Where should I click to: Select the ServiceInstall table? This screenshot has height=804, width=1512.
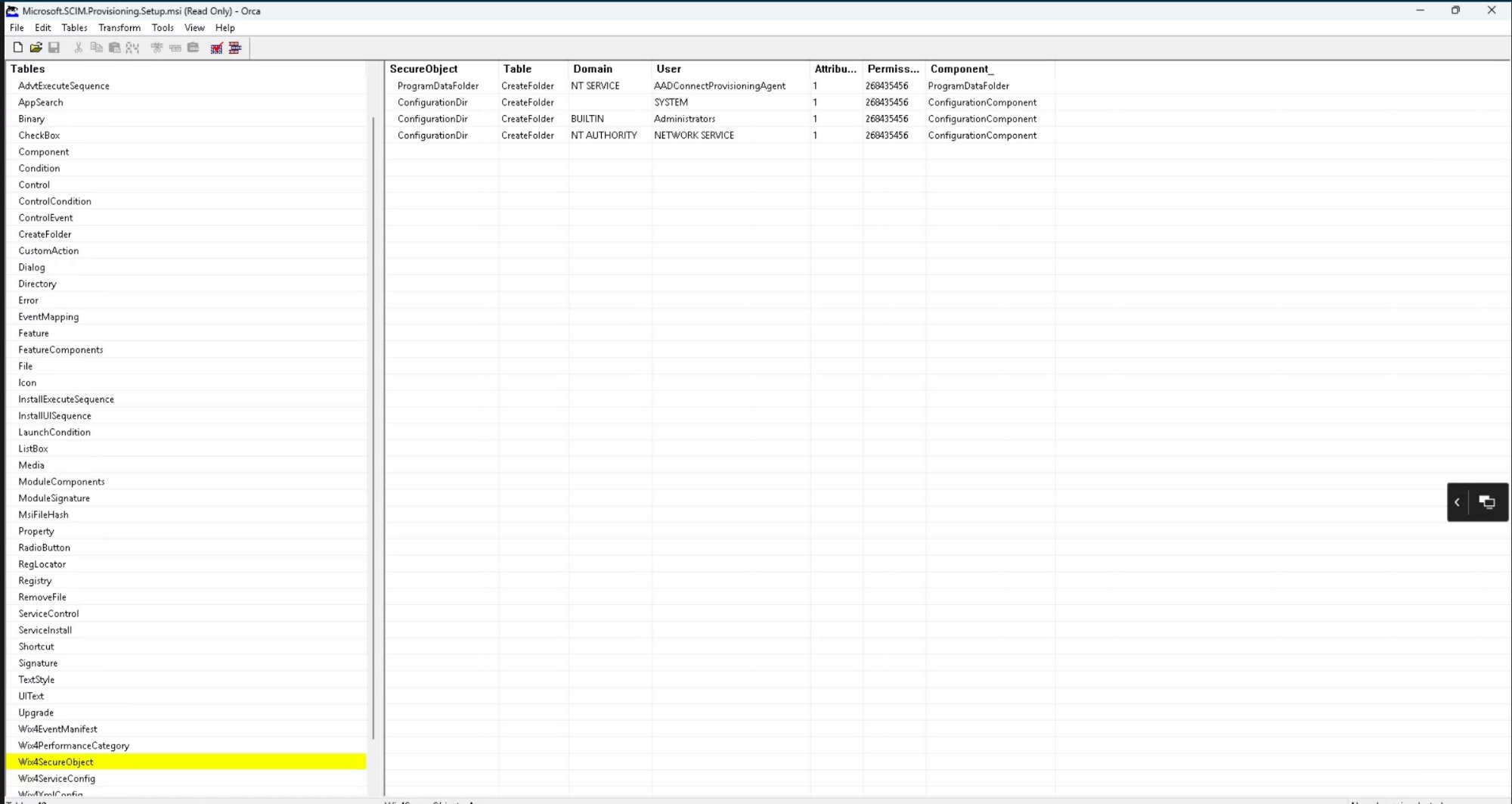click(x=186, y=630)
